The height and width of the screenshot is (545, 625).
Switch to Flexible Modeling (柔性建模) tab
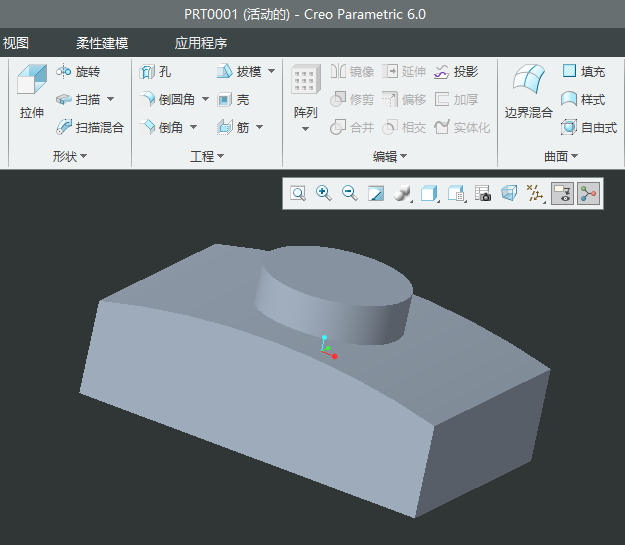[x=102, y=43]
